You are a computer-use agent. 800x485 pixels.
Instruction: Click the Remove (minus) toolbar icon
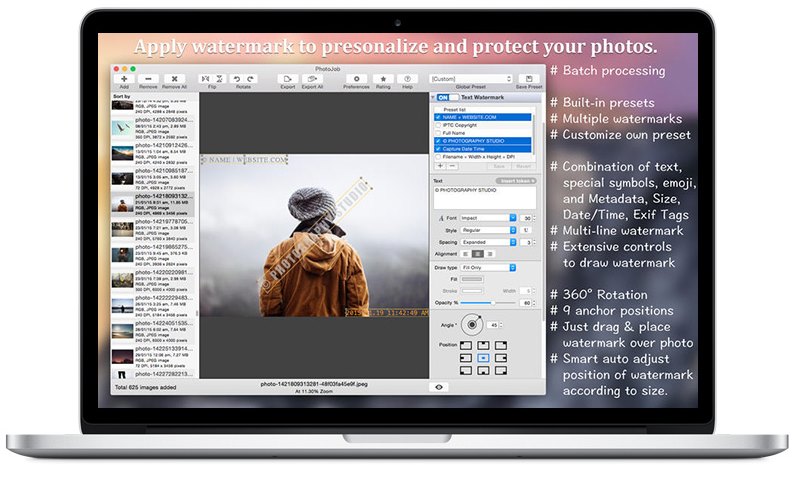pos(148,79)
